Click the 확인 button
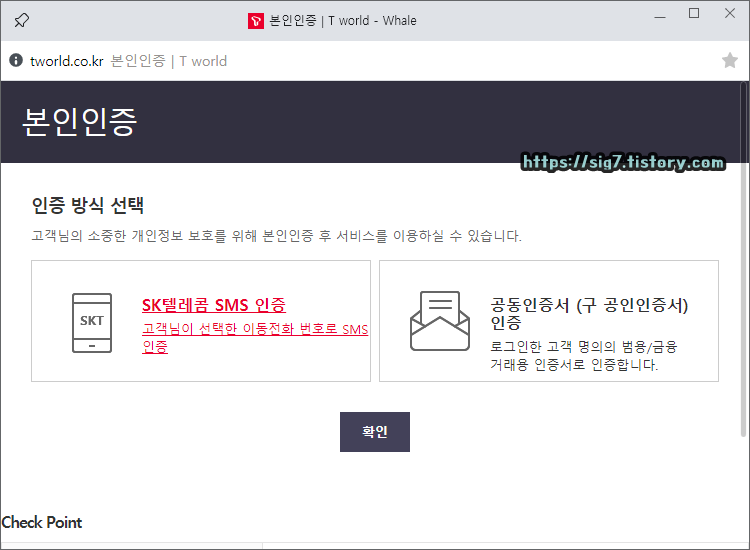The width and height of the screenshot is (750, 550). click(375, 432)
